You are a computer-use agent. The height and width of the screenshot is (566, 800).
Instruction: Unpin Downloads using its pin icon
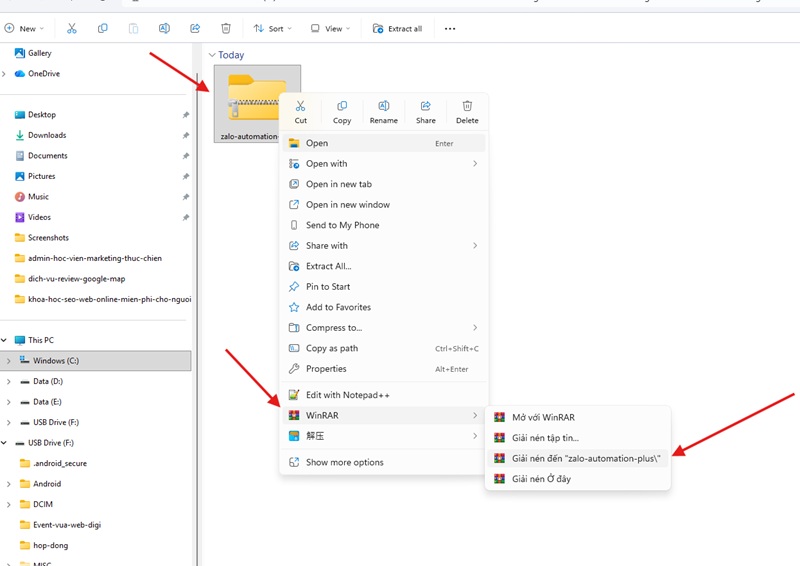pyautogui.click(x=186, y=135)
